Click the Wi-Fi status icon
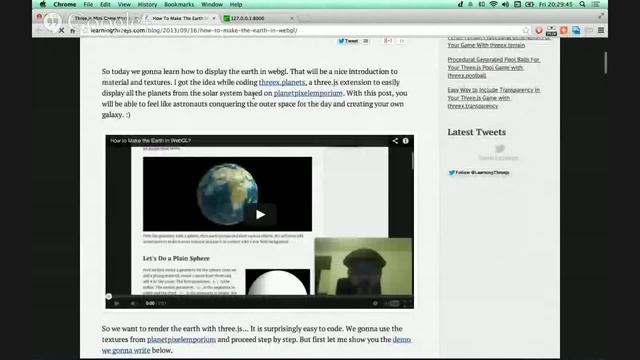 click(x=493, y=4)
